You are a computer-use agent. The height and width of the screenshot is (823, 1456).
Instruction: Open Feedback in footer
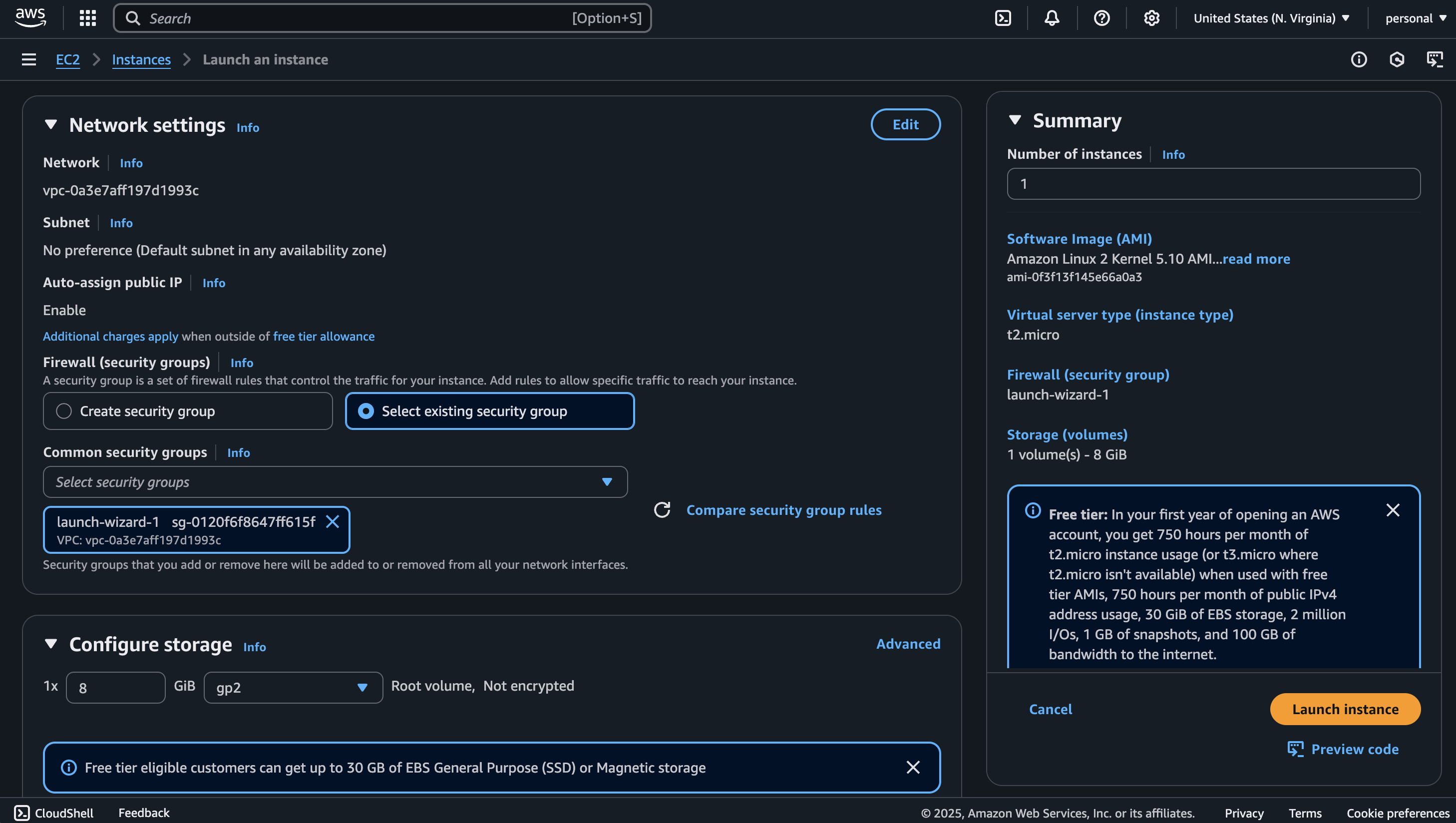(144, 813)
